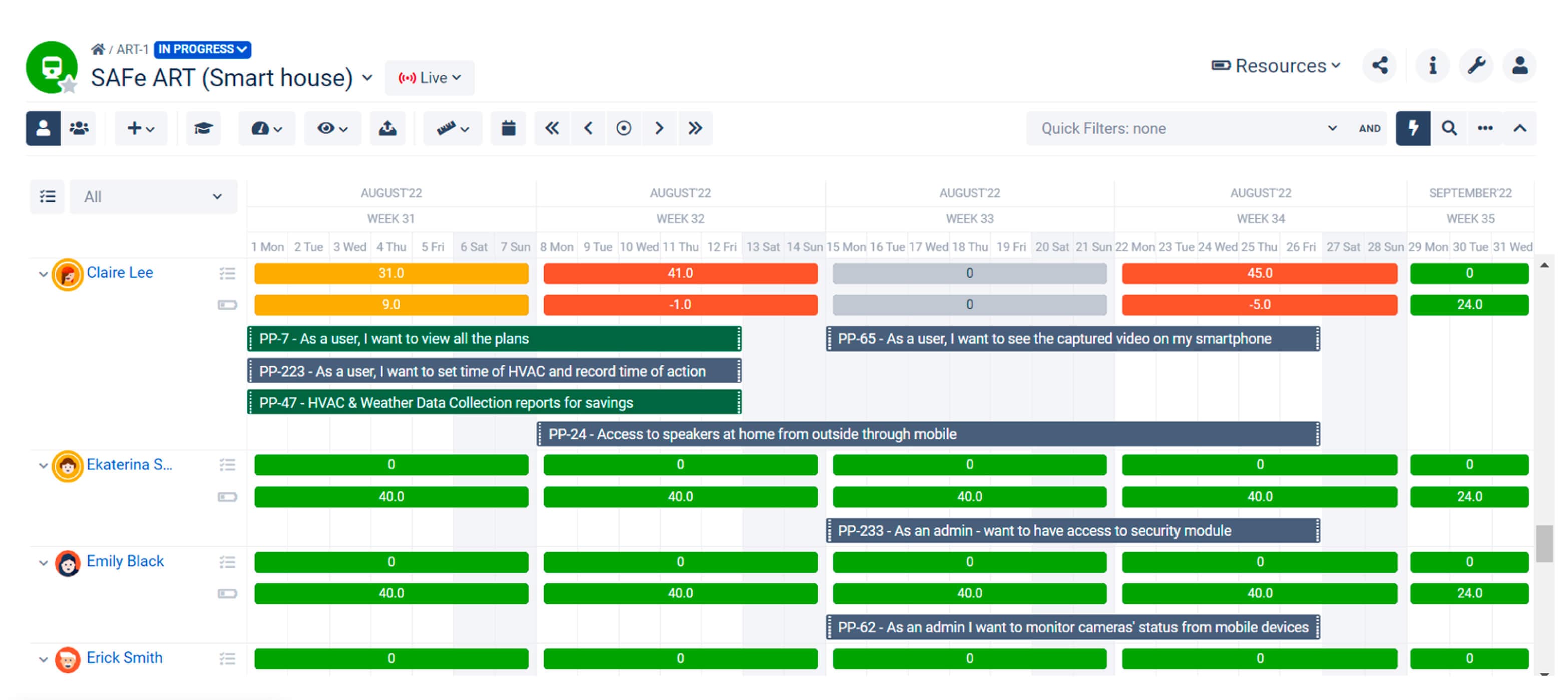
Task: Click the export upload icon
Action: [x=387, y=128]
